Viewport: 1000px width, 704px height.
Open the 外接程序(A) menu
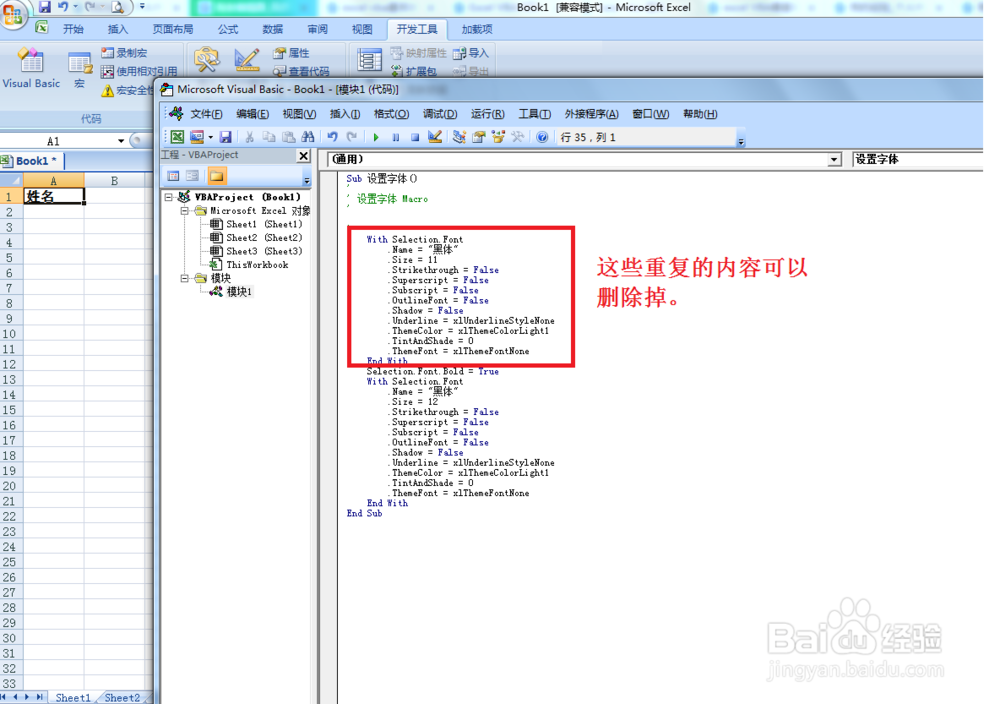[x=591, y=114]
